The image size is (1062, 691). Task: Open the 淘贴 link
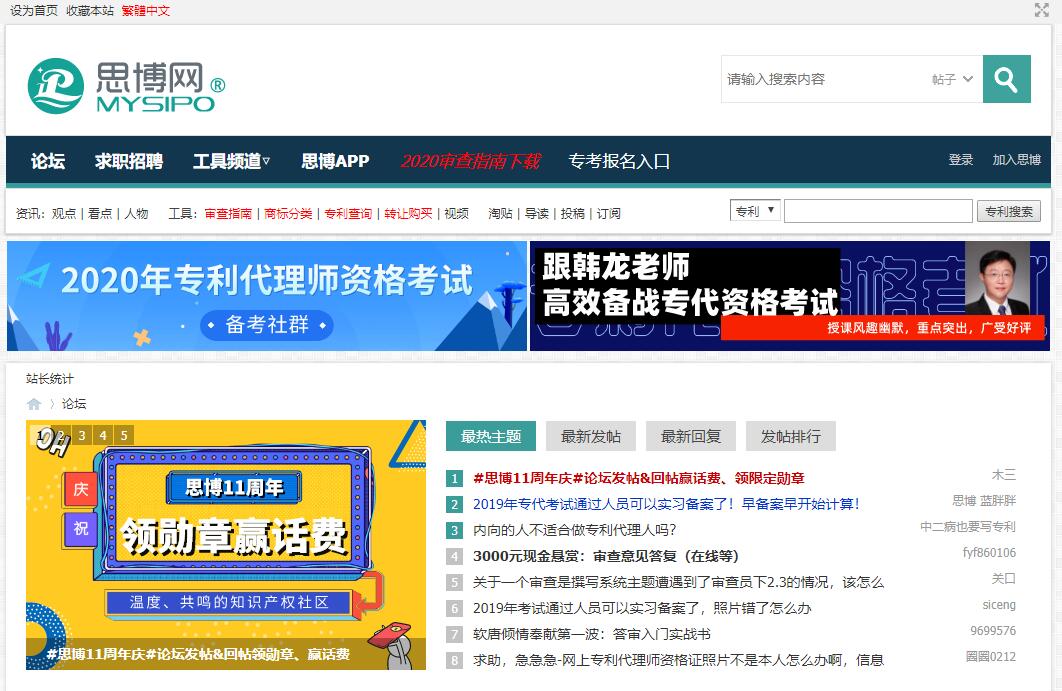pyautogui.click(x=501, y=213)
